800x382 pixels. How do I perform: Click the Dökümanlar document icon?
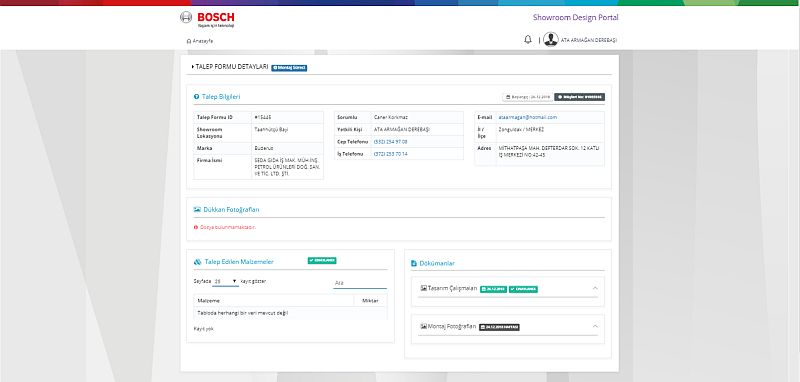pos(414,264)
